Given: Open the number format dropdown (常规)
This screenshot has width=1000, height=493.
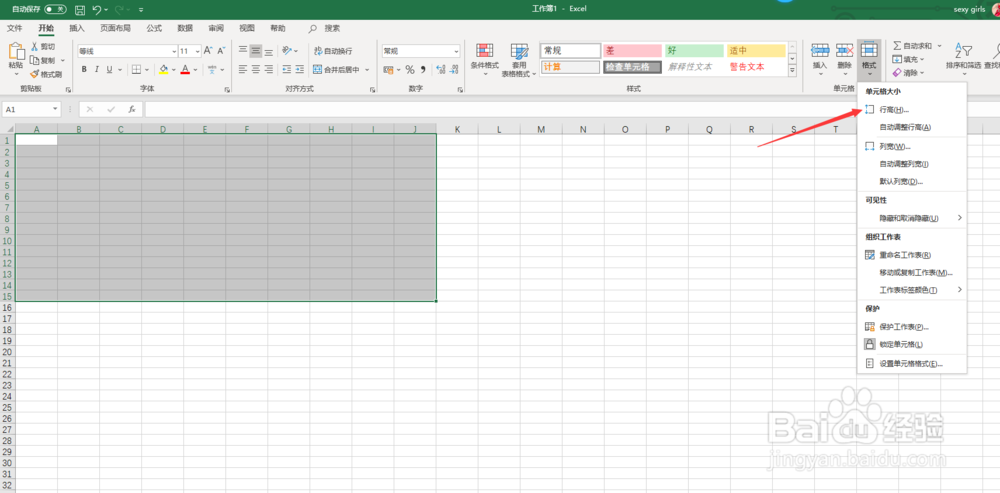Looking at the screenshot, I should 456,51.
